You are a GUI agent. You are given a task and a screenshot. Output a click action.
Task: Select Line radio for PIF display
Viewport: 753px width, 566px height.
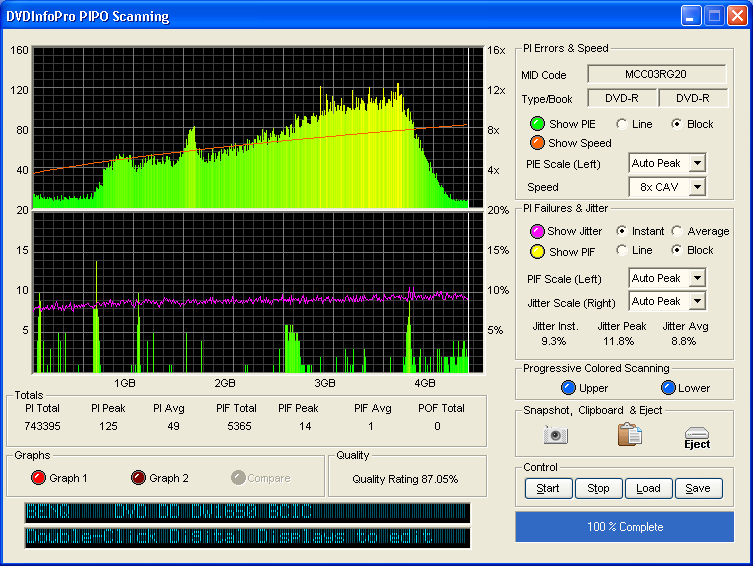[x=622, y=250]
